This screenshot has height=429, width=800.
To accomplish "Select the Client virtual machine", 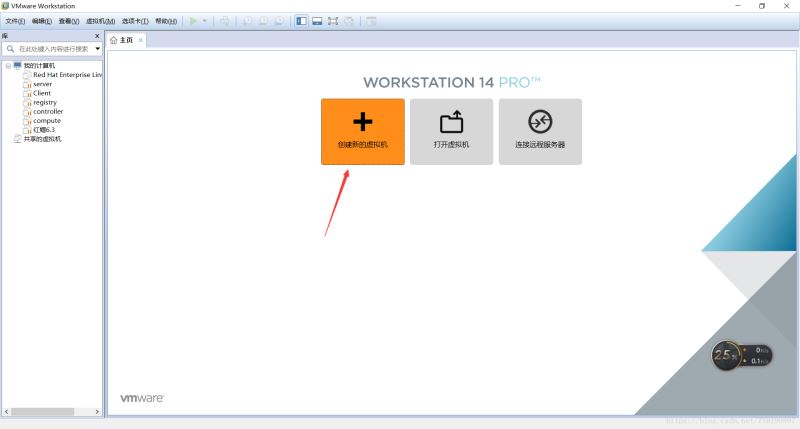I will (x=42, y=93).
